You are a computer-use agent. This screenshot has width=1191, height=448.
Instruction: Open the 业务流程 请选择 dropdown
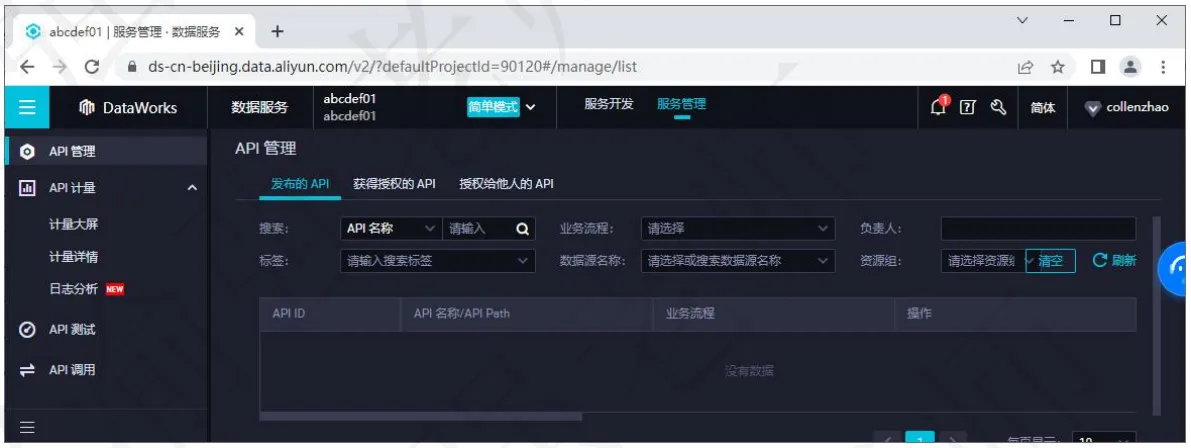click(x=738, y=229)
